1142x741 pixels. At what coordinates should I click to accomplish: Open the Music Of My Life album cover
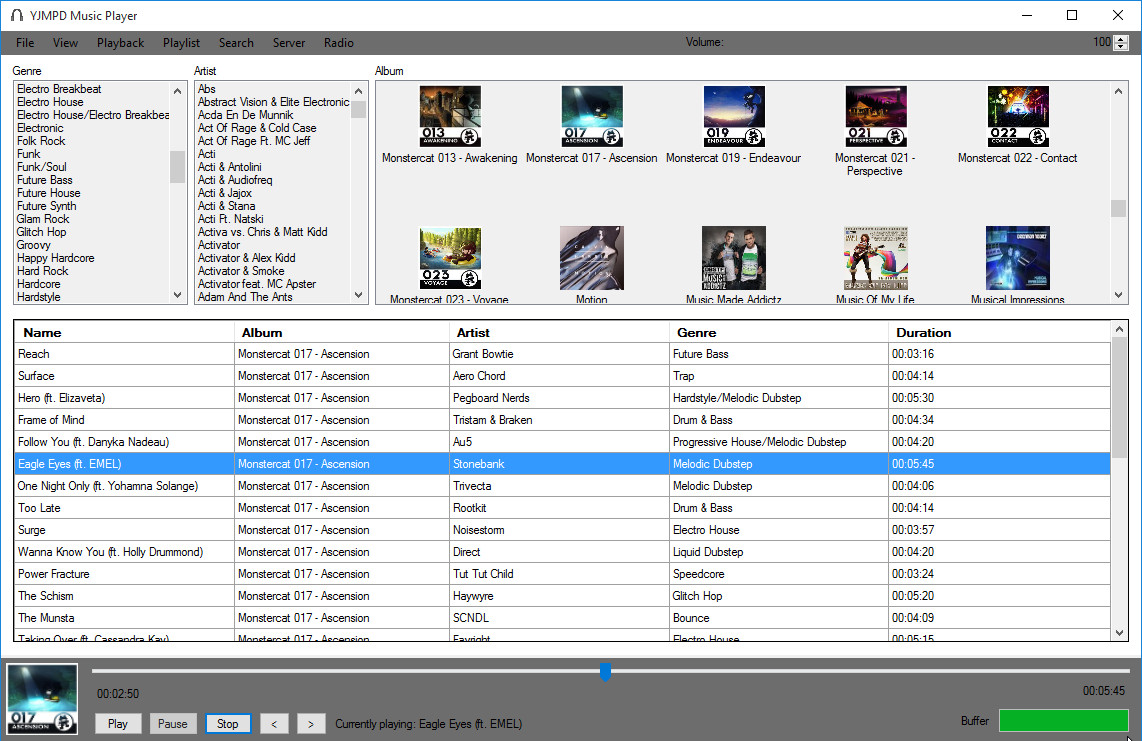875,258
